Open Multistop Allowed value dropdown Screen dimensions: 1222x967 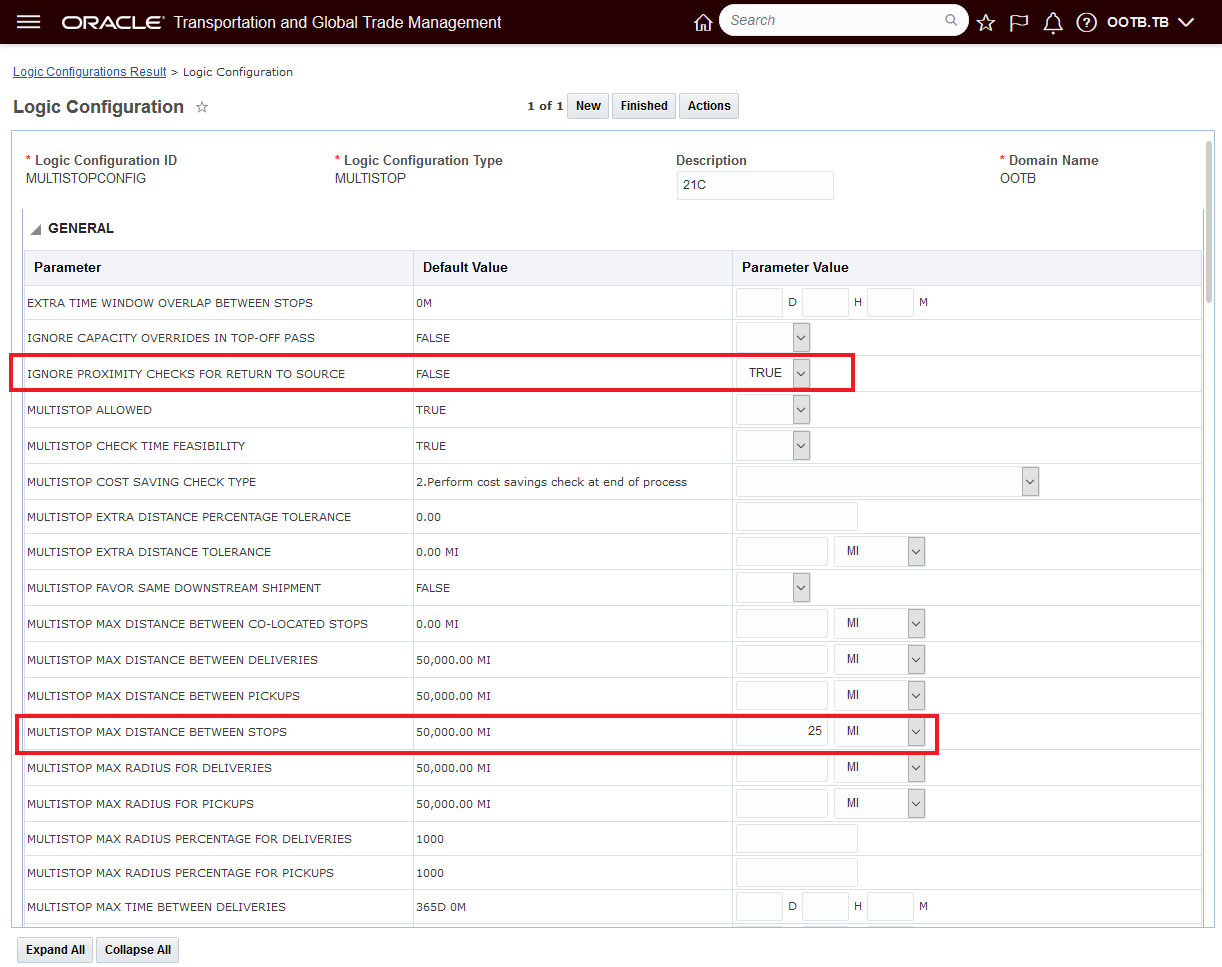click(801, 409)
